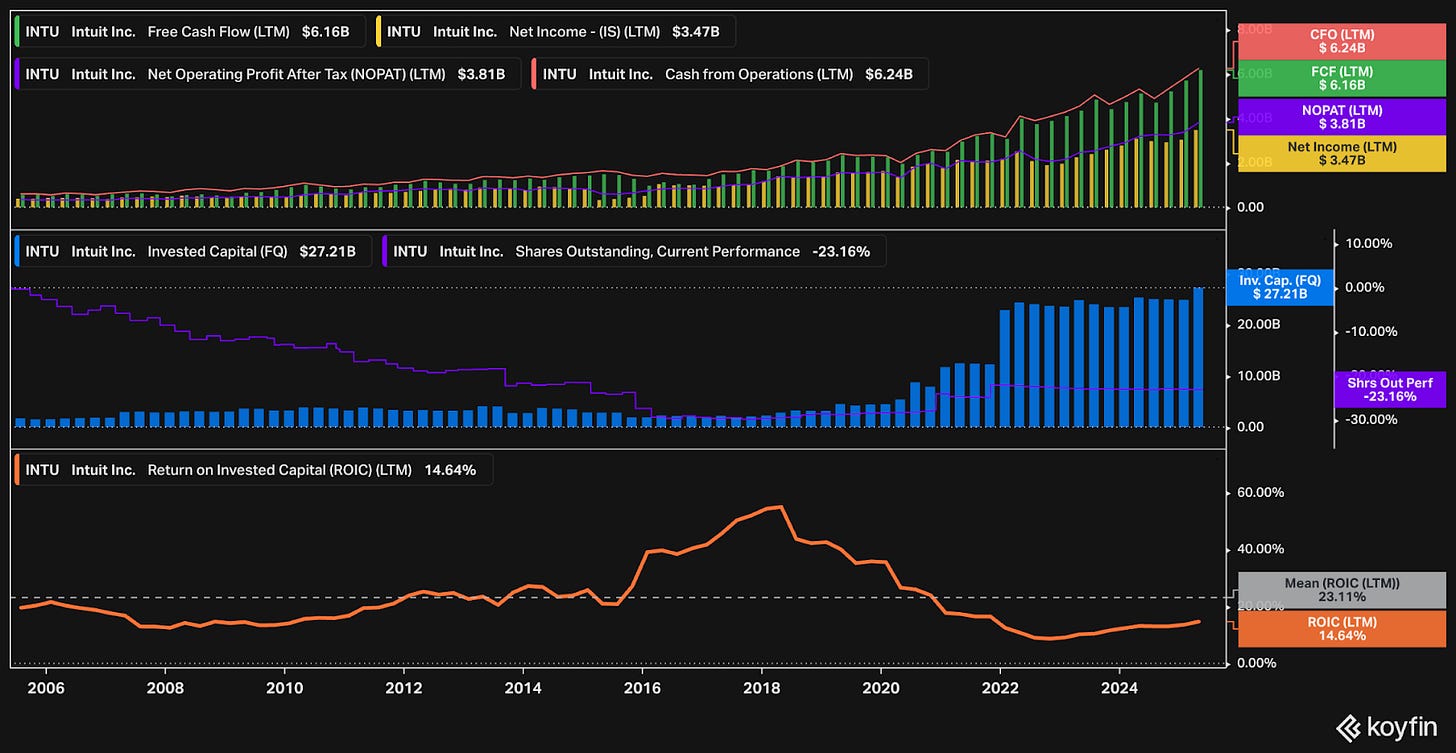Image resolution: width=1456 pixels, height=753 pixels.
Task: Click the 20.00B invested capital axis label
Action: 1260,324
